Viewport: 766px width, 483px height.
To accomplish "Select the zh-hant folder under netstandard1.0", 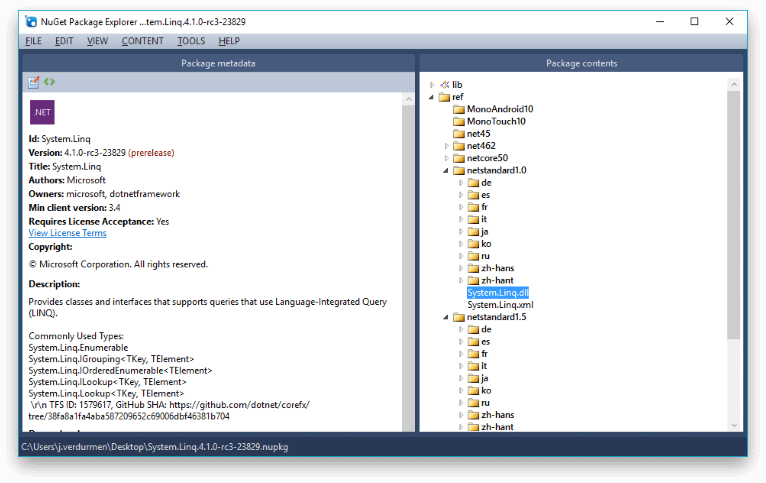I will click(497, 280).
